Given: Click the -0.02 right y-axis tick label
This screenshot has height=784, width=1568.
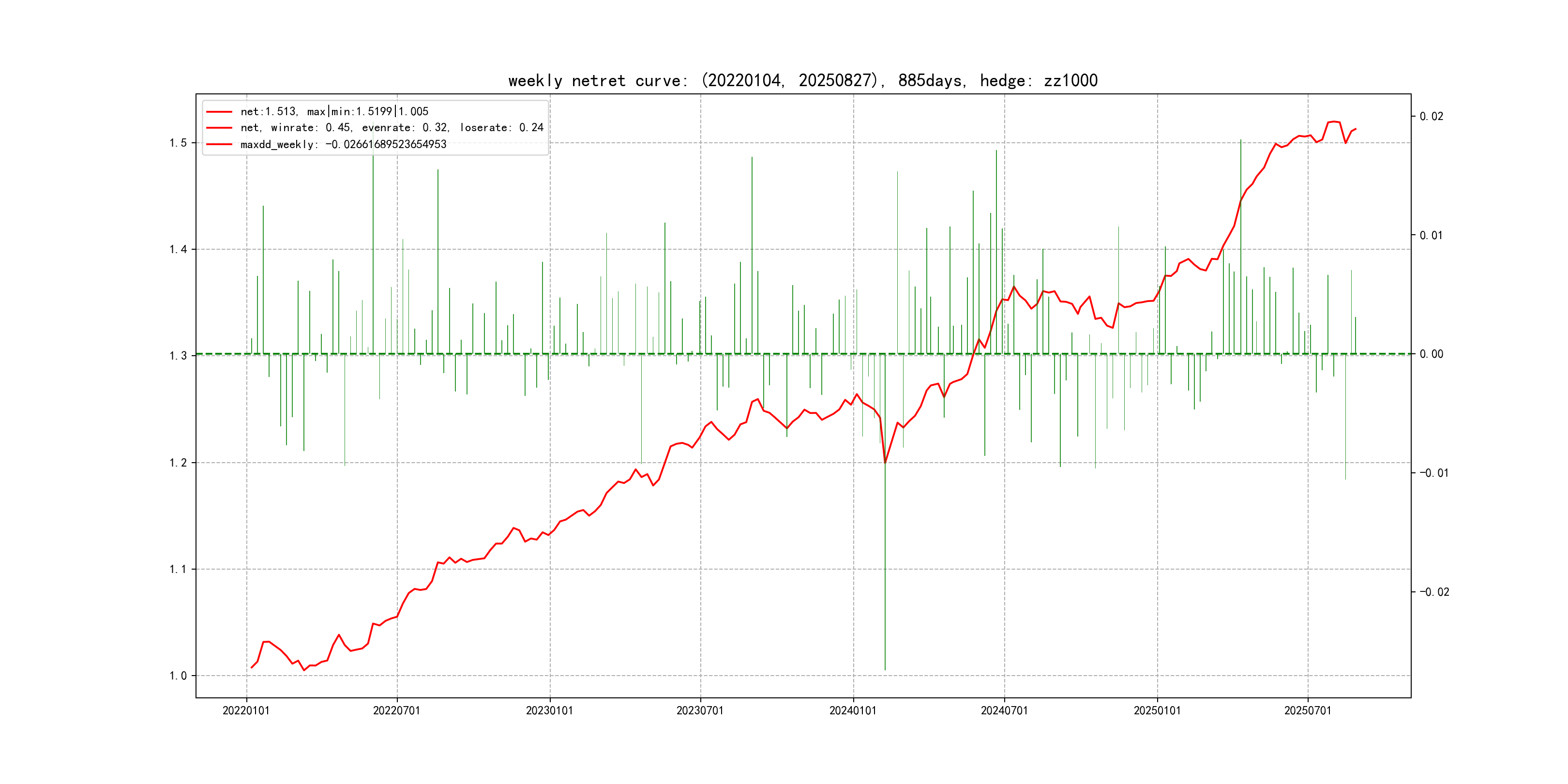Looking at the screenshot, I should click(1434, 592).
